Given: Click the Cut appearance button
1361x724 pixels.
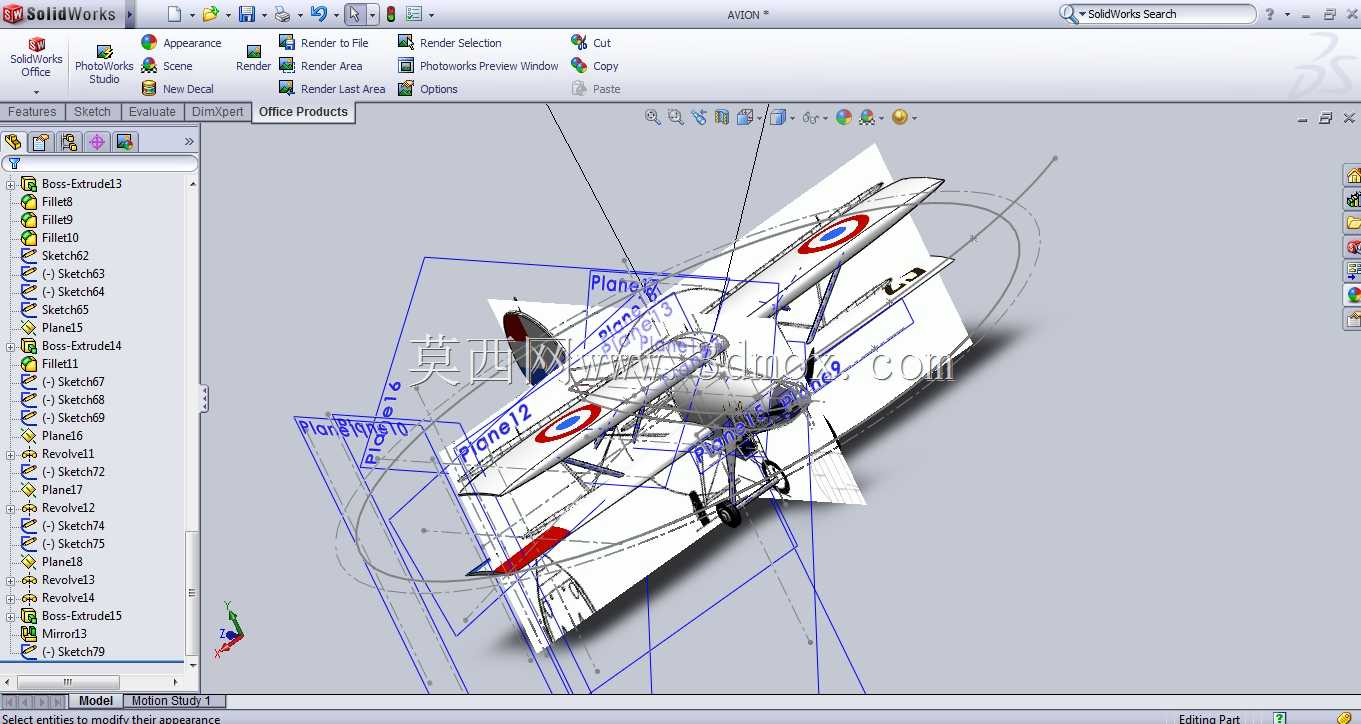Looking at the screenshot, I should [x=591, y=43].
